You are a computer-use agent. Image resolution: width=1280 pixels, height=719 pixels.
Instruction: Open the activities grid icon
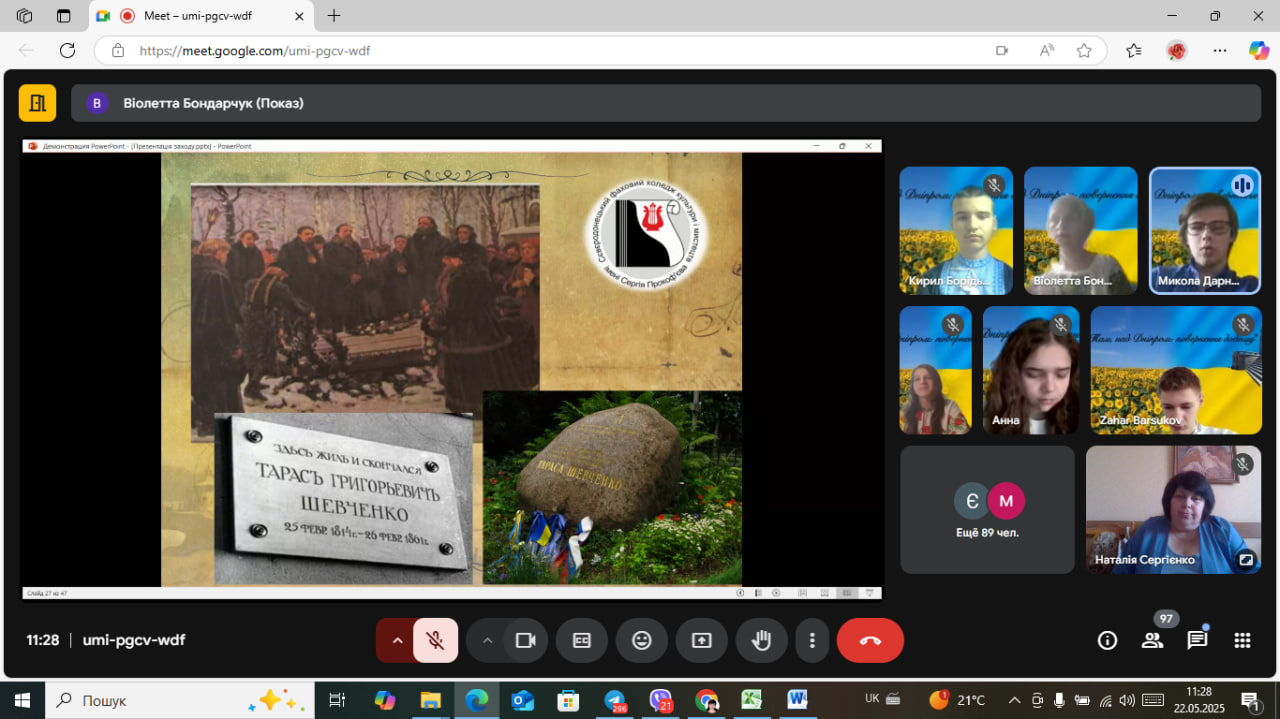pyautogui.click(x=1242, y=640)
